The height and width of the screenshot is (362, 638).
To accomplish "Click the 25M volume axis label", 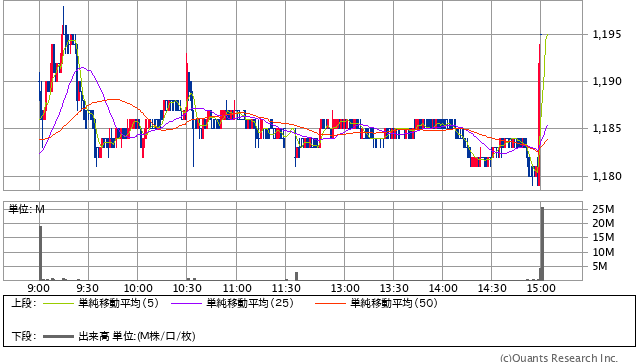I will (x=603, y=209).
